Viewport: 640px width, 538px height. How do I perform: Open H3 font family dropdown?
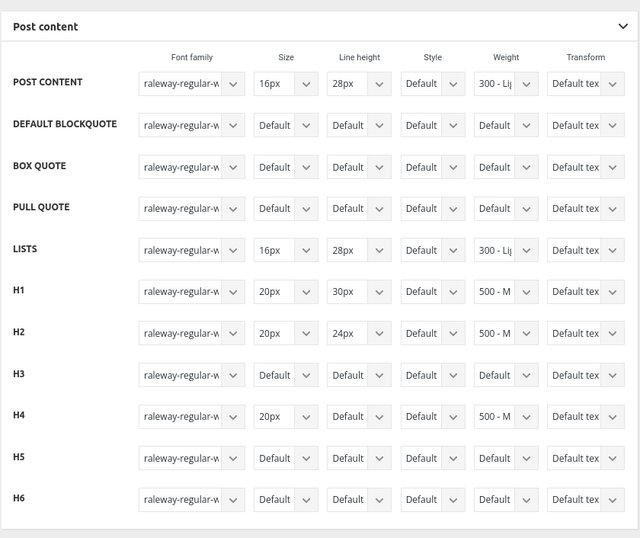coord(192,375)
